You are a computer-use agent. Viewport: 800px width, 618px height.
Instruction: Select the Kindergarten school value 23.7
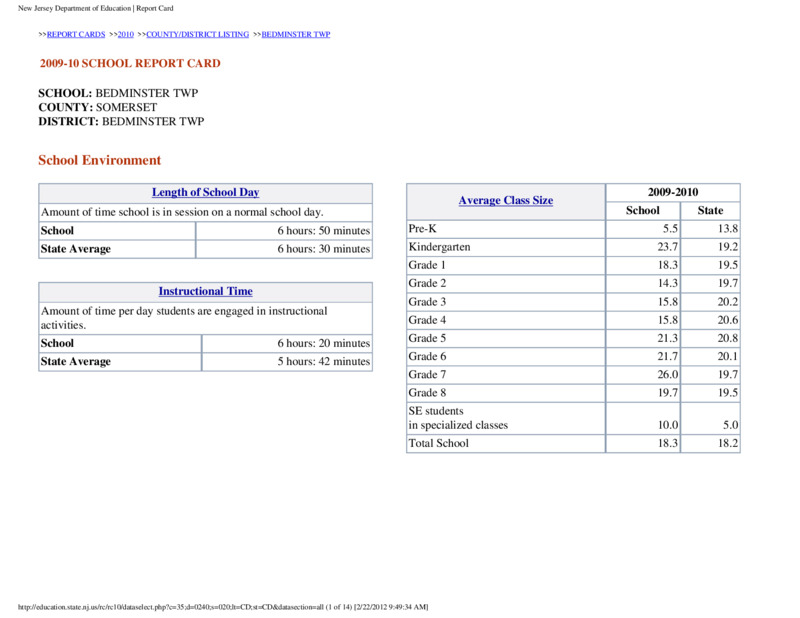click(643, 247)
